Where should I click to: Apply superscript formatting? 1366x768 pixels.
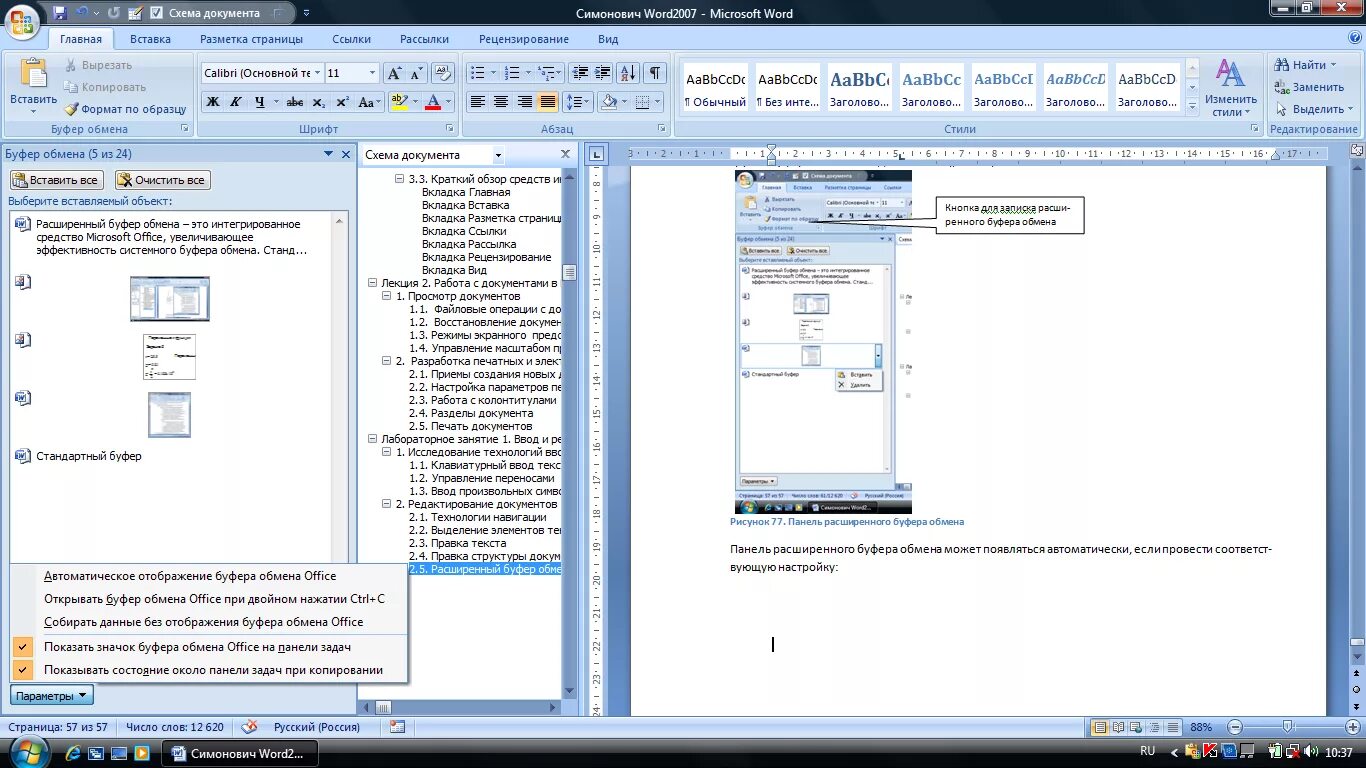(x=342, y=102)
